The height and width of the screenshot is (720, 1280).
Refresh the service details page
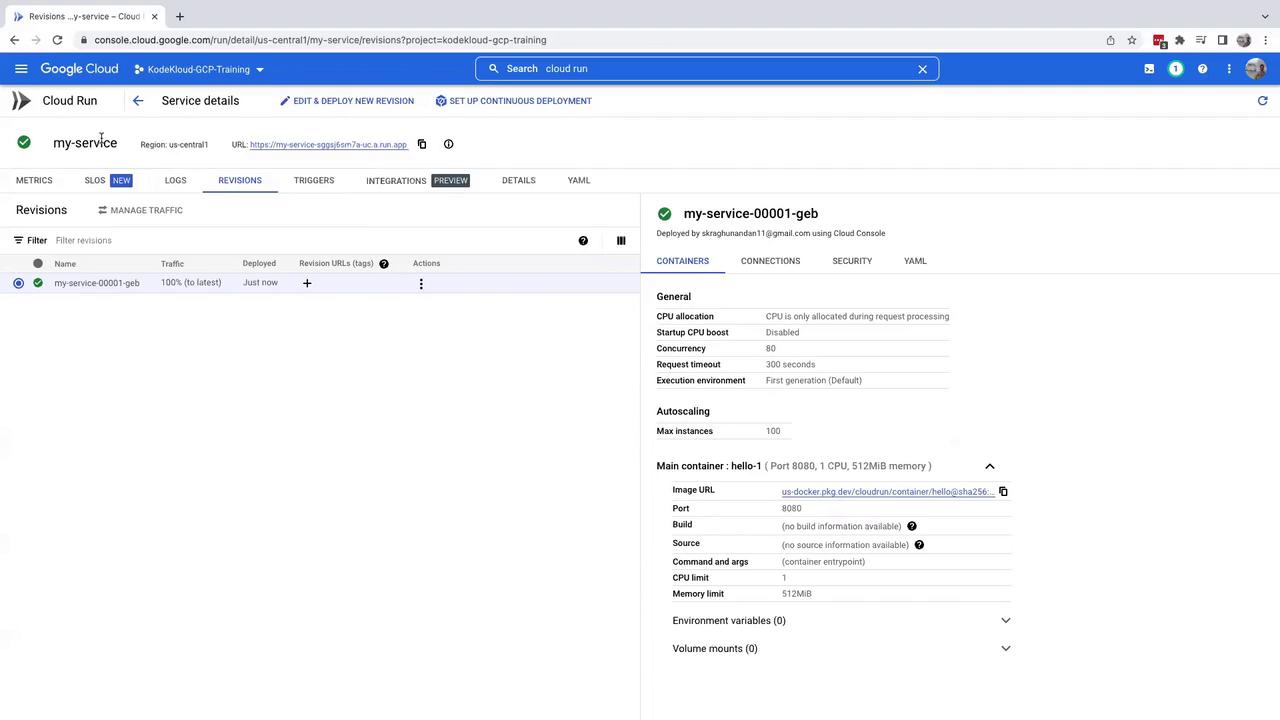1262,101
